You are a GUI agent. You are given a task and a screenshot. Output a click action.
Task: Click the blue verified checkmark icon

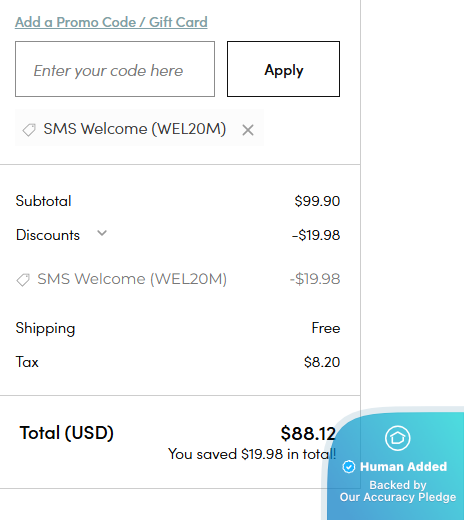tap(349, 467)
